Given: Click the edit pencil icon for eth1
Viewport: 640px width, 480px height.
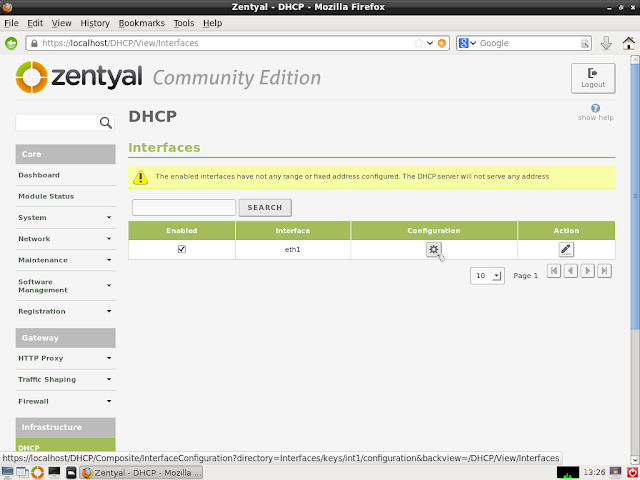Looking at the screenshot, I should (x=566, y=249).
